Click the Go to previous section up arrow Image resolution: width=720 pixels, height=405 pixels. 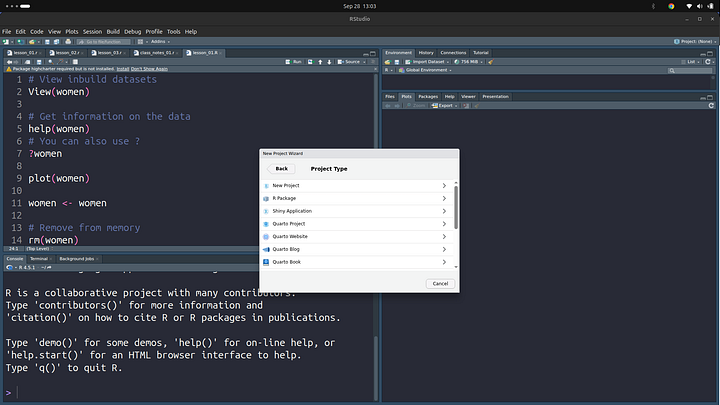point(321,62)
